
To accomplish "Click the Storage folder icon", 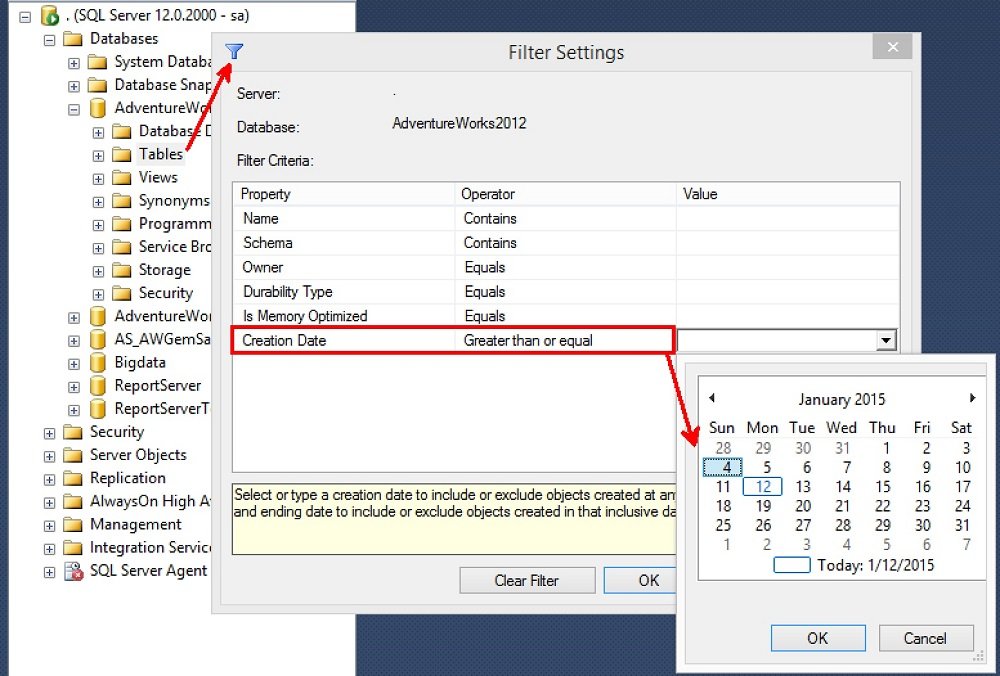I will click(121, 270).
